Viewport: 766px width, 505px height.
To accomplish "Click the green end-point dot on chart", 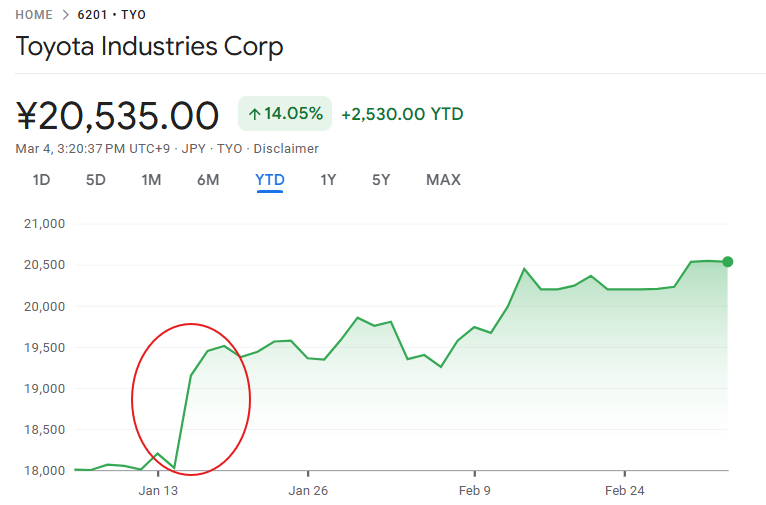I will (727, 262).
